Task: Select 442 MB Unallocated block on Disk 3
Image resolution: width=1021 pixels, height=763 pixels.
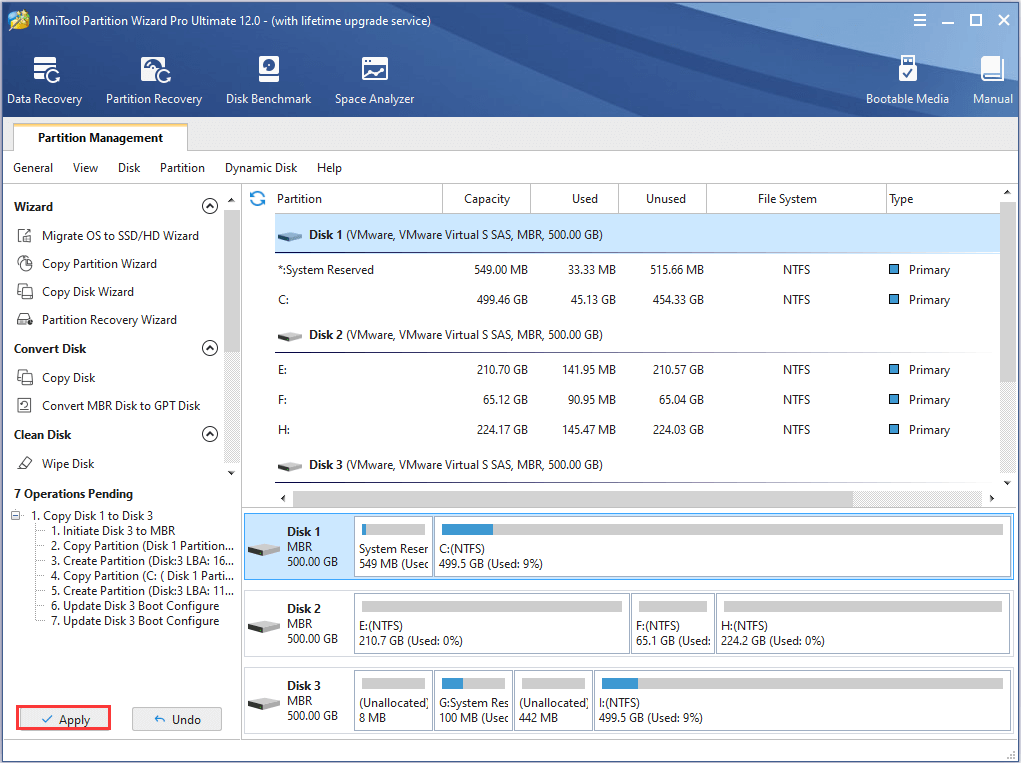Action: coord(553,701)
